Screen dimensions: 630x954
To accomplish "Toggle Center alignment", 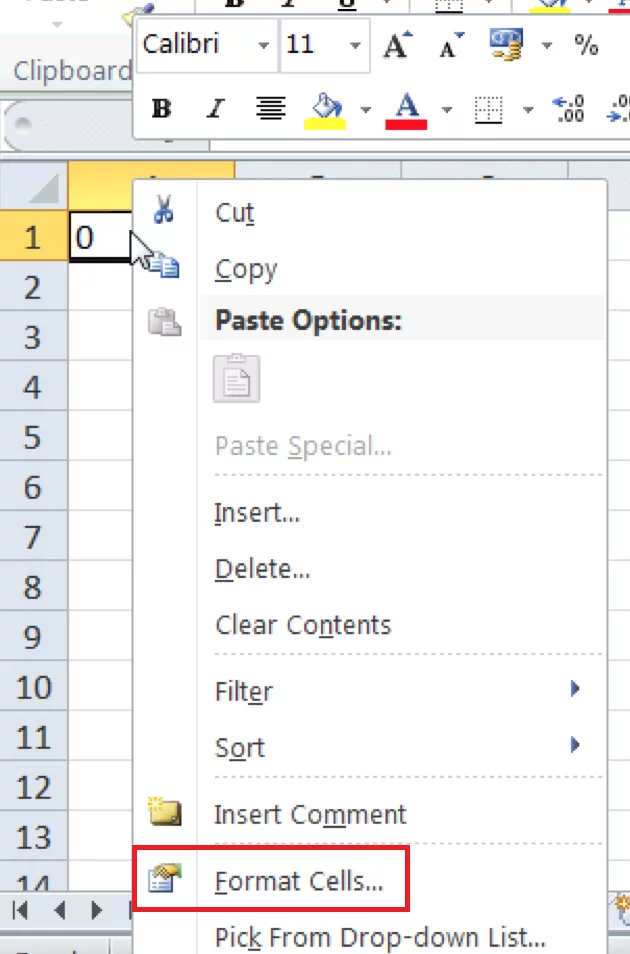I will pos(269,110).
